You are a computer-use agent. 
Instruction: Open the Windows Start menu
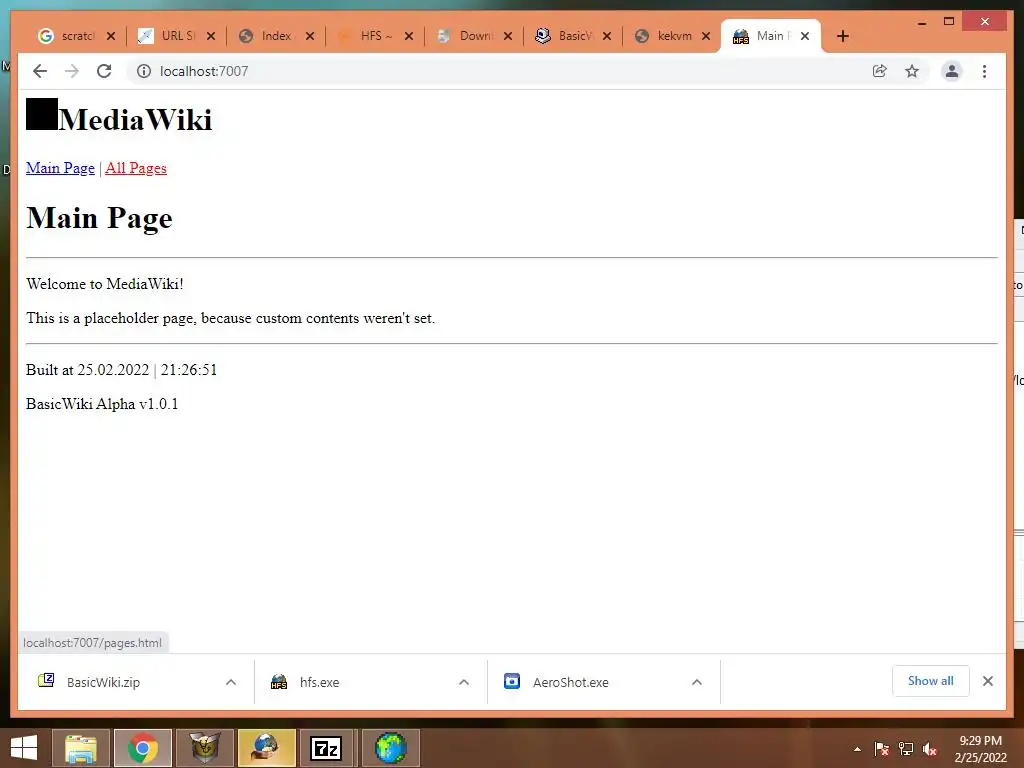pos(24,748)
